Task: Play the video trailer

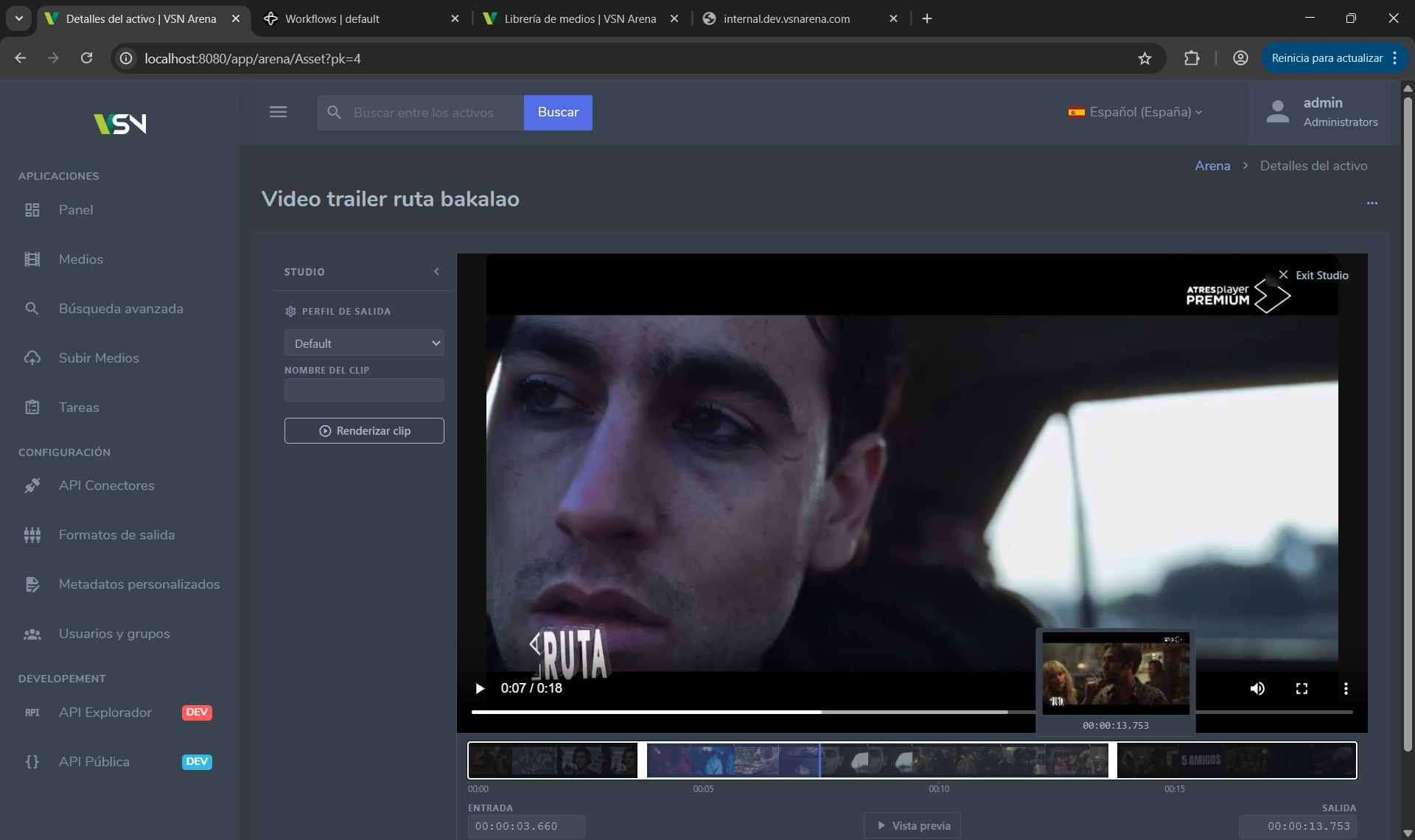Action: point(480,688)
